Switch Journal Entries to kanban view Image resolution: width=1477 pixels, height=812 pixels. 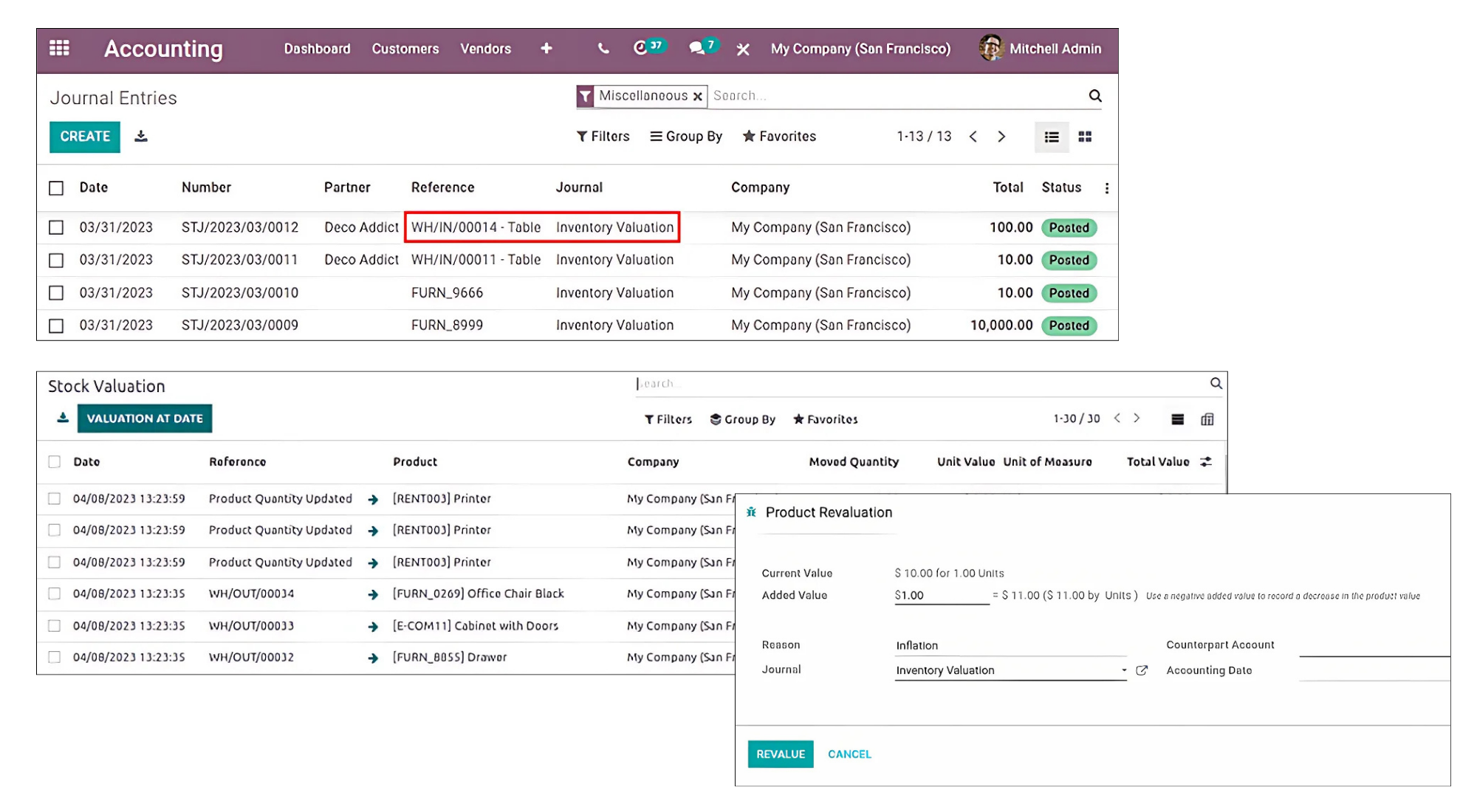pyautogui.click(x=1085, y=137)
